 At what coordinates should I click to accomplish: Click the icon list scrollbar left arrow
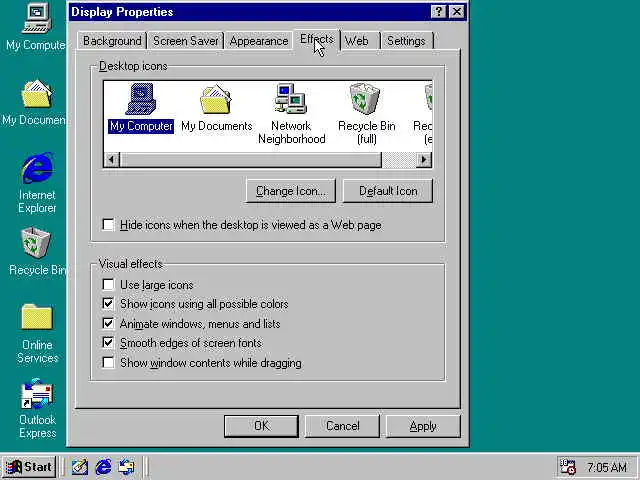point(111,159)
